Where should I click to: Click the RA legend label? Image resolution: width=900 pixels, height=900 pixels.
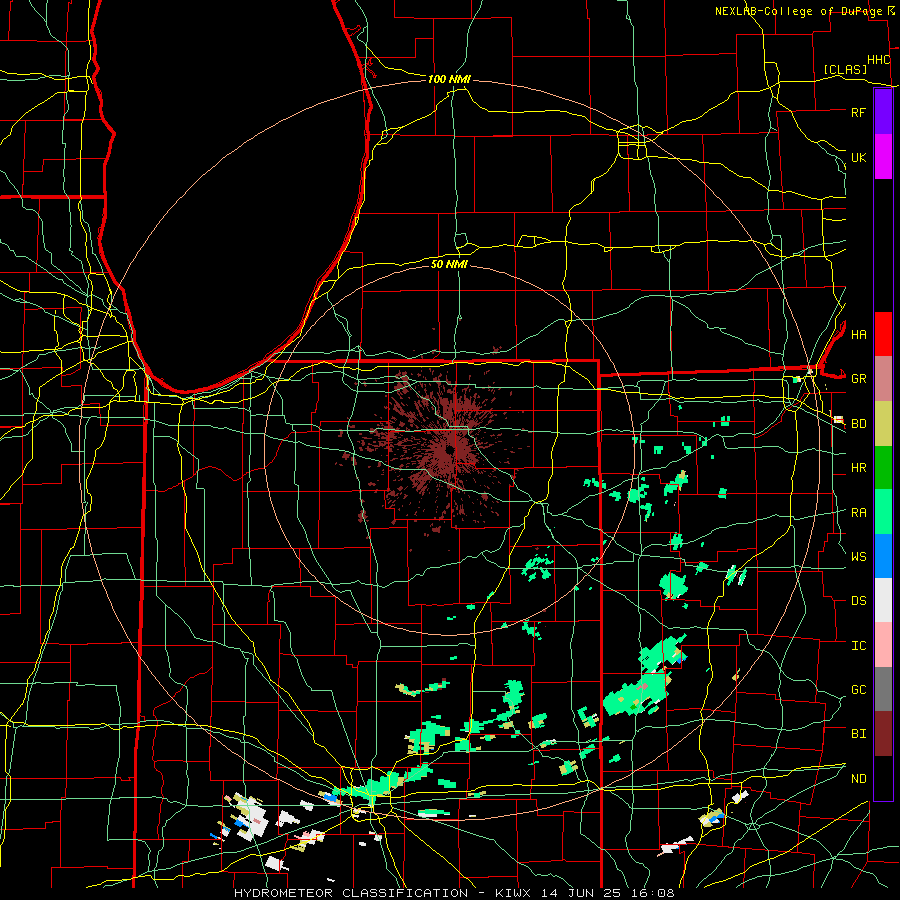858,513
